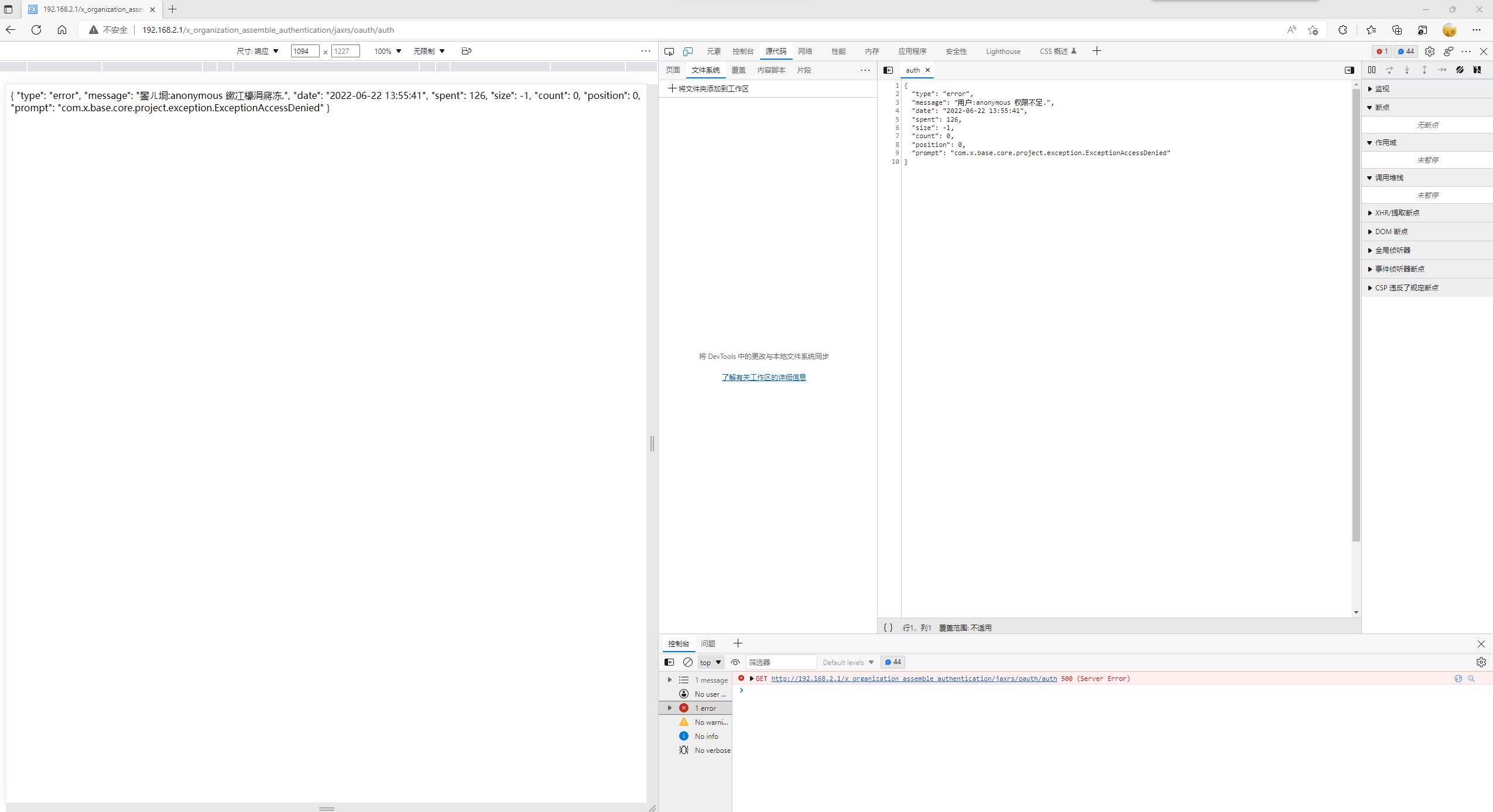Switch to the 网络 tab
The image size is (1493, 812).
[805, 52]
